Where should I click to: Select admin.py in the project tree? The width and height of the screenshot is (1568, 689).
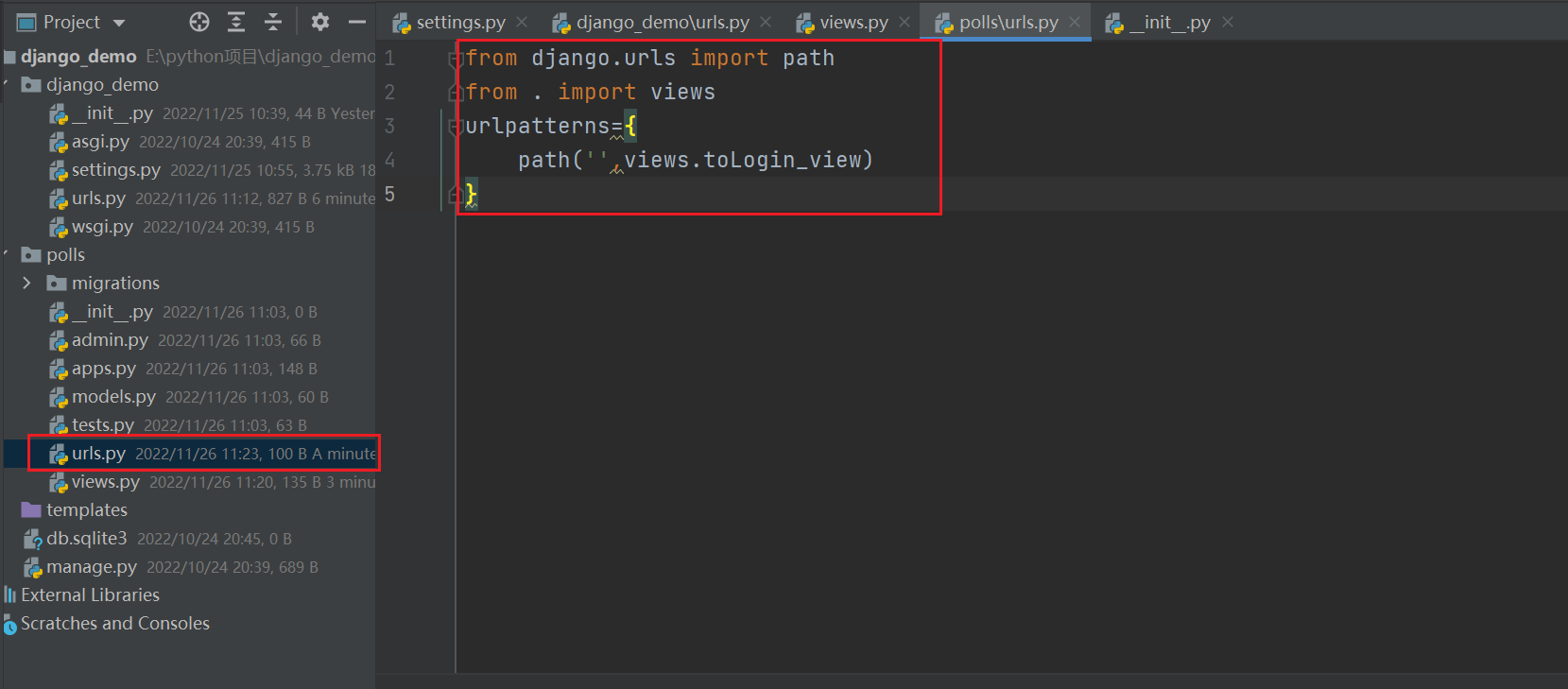click(x=110, y=340)
